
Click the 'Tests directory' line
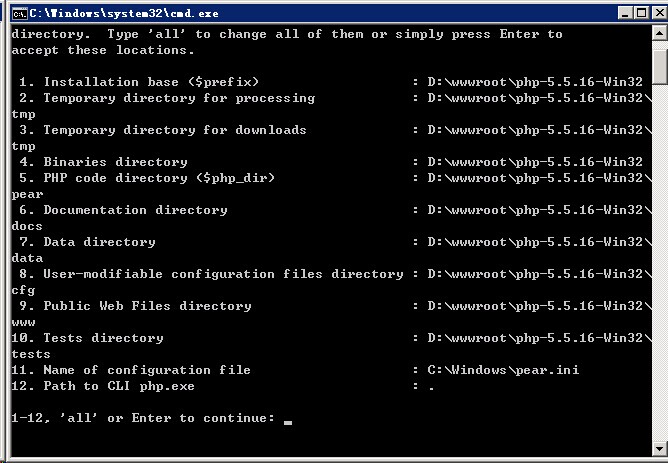pos(103,338)
